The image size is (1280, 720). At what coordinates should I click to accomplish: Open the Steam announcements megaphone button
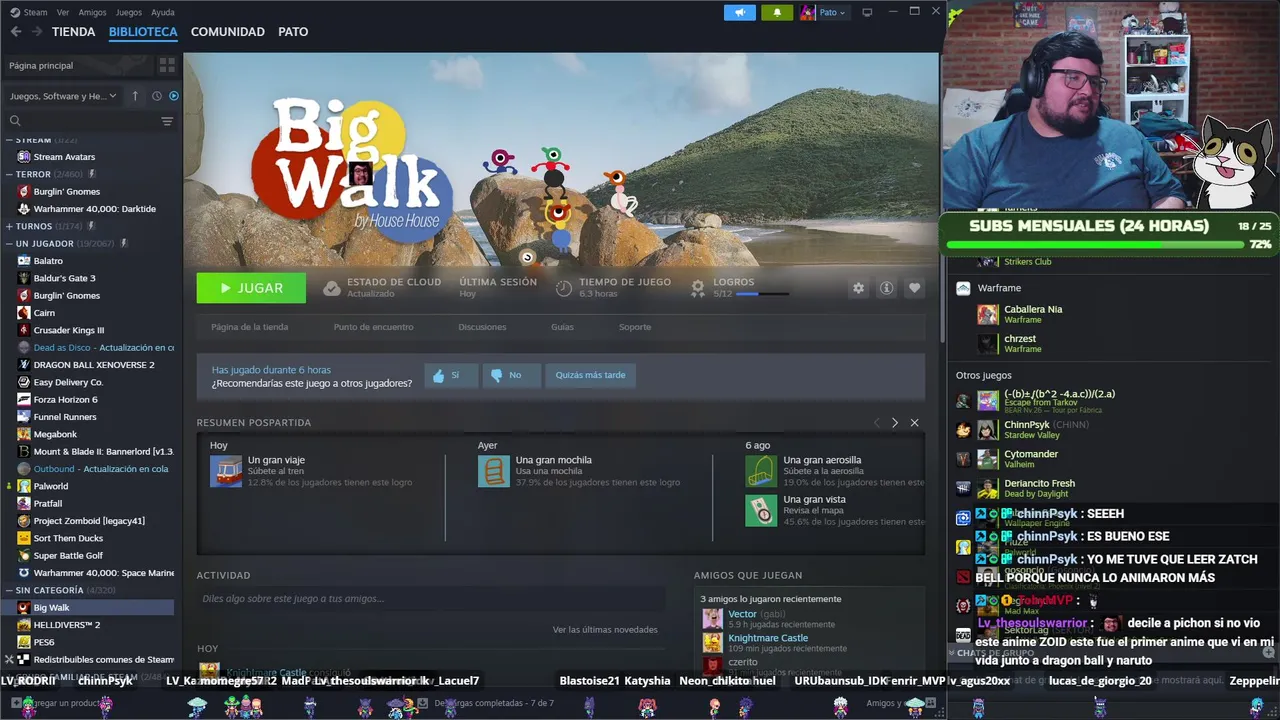point(740,12)
